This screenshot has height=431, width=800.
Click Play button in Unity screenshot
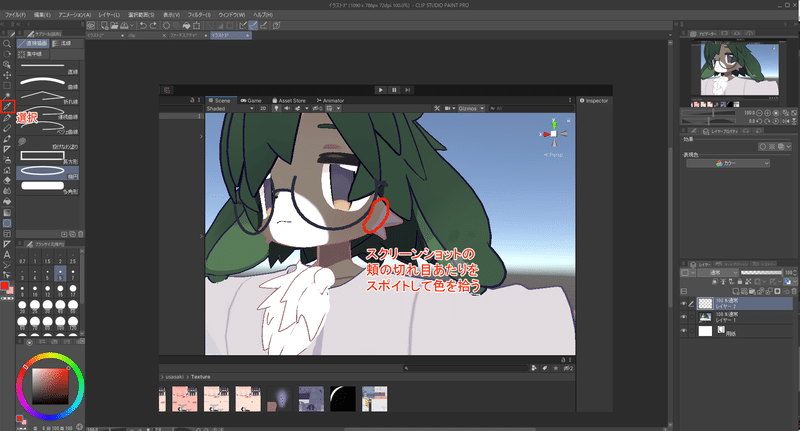click(380, 90)
